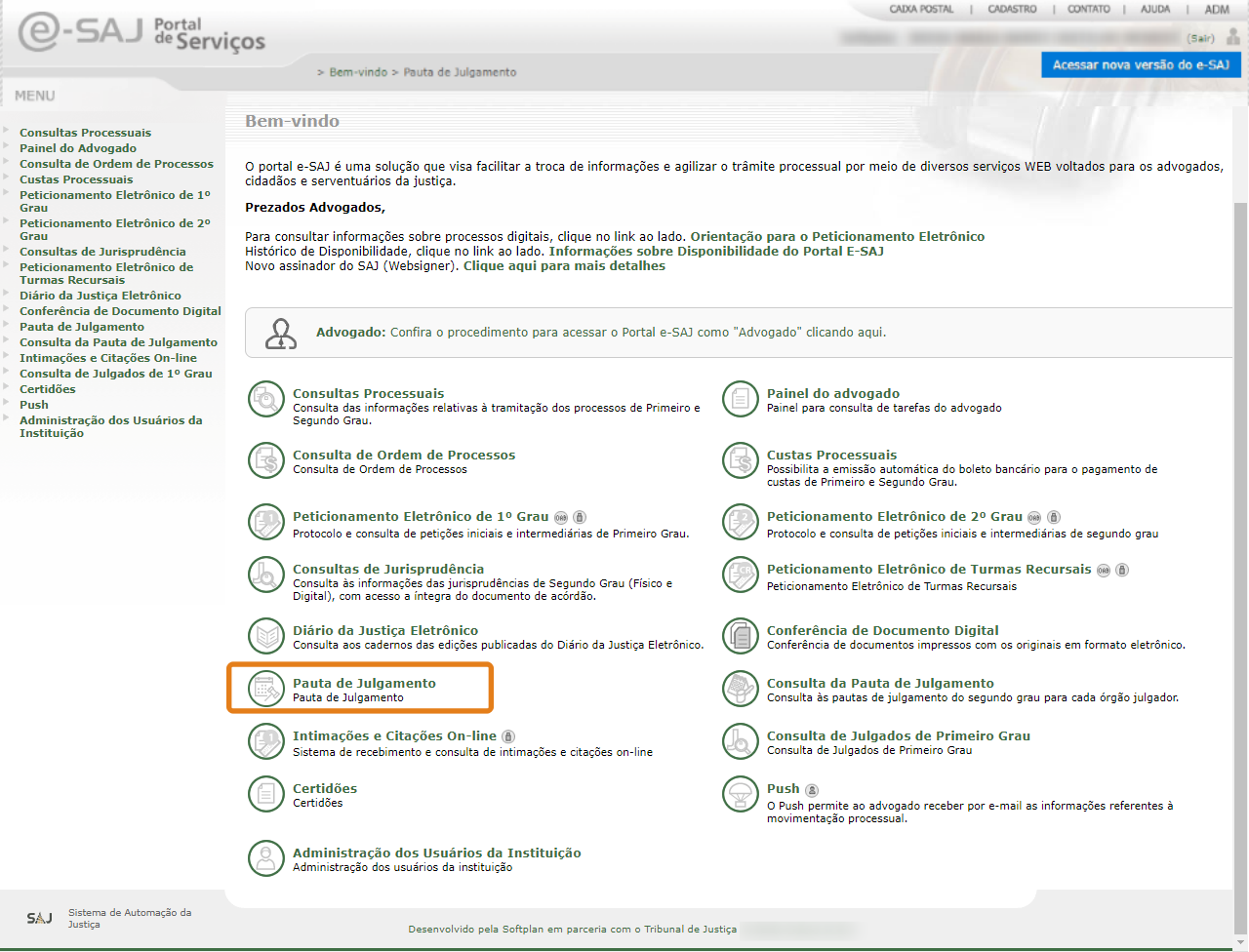
Task: Select the Advogado person icon in notice box
Action: 281,334
